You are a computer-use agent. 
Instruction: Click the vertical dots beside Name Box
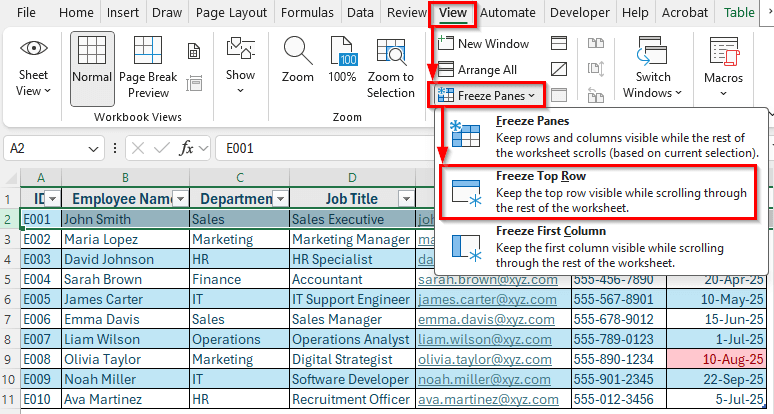(x=115, y=148)
